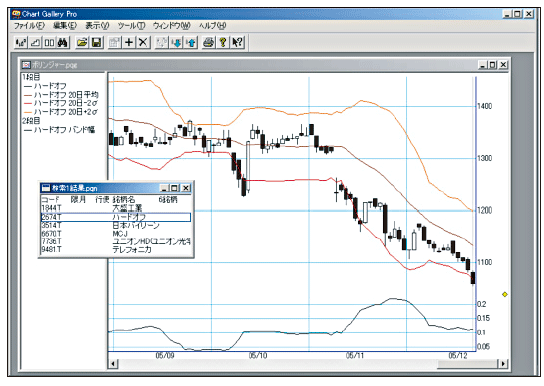The width and height of the screenshot is (544, 386).
Task: Click the yellow diamond marker beside chart
Action: tap(505, 294)
